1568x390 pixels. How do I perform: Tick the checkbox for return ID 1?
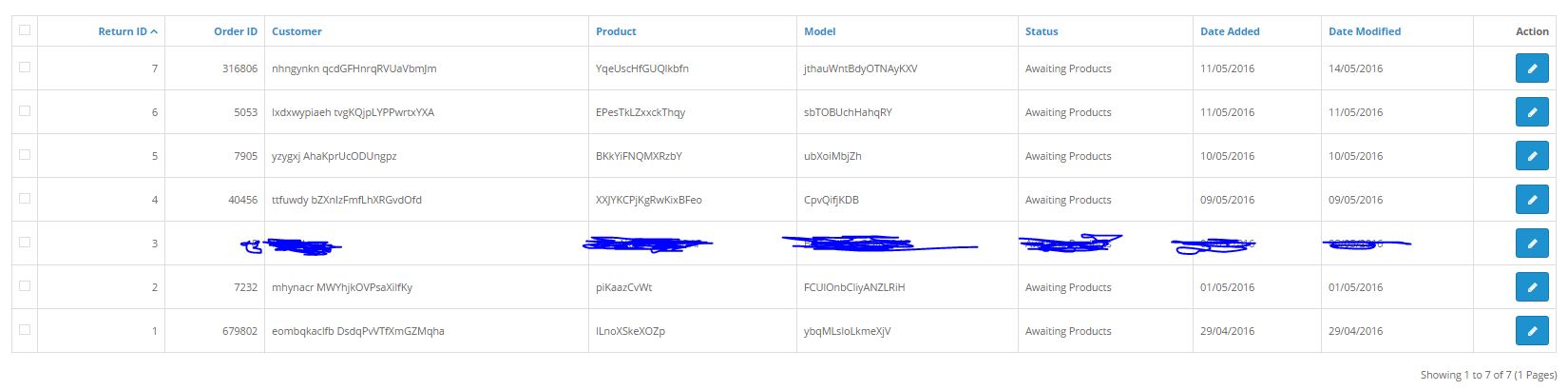[25, 329]
